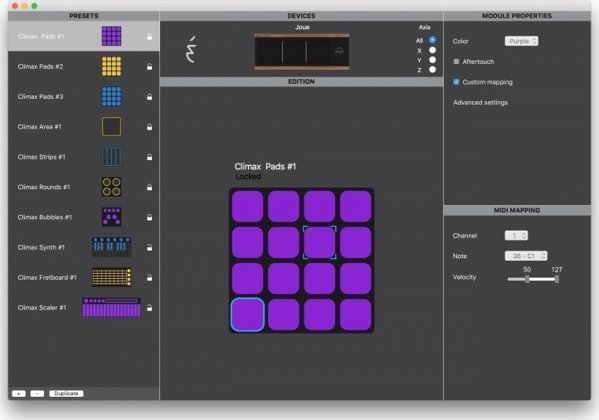
Task: Select Climax Rounds #1 preset name
Action: point(44,187)
